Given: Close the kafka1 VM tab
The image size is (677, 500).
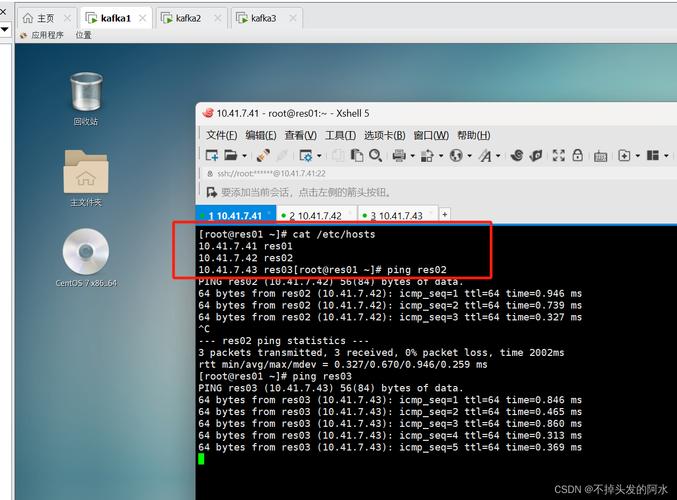Looking at the screenshot, I should coord(142,18).
